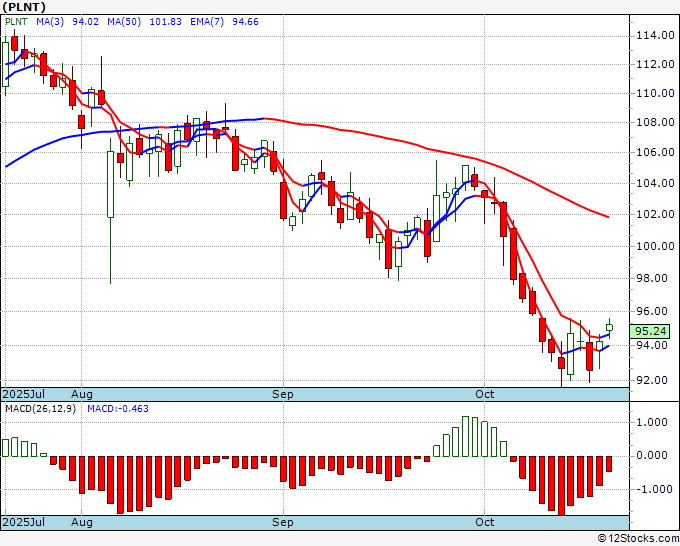Click Sep on the price chart date axis
The width and height of the screenshot is (680, 546).
[x=283, y=394]
